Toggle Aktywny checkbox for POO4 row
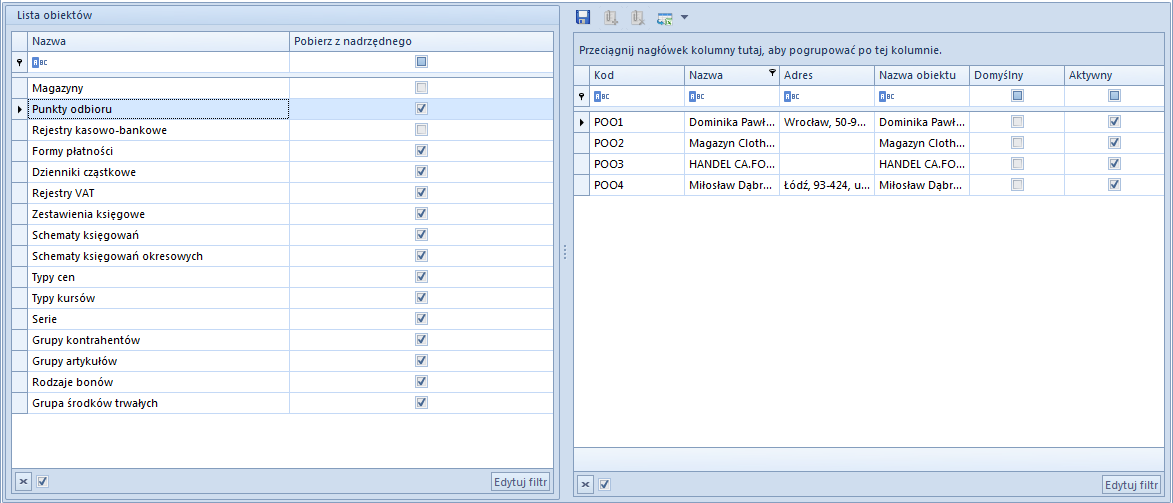 (x=1115, y=184)
